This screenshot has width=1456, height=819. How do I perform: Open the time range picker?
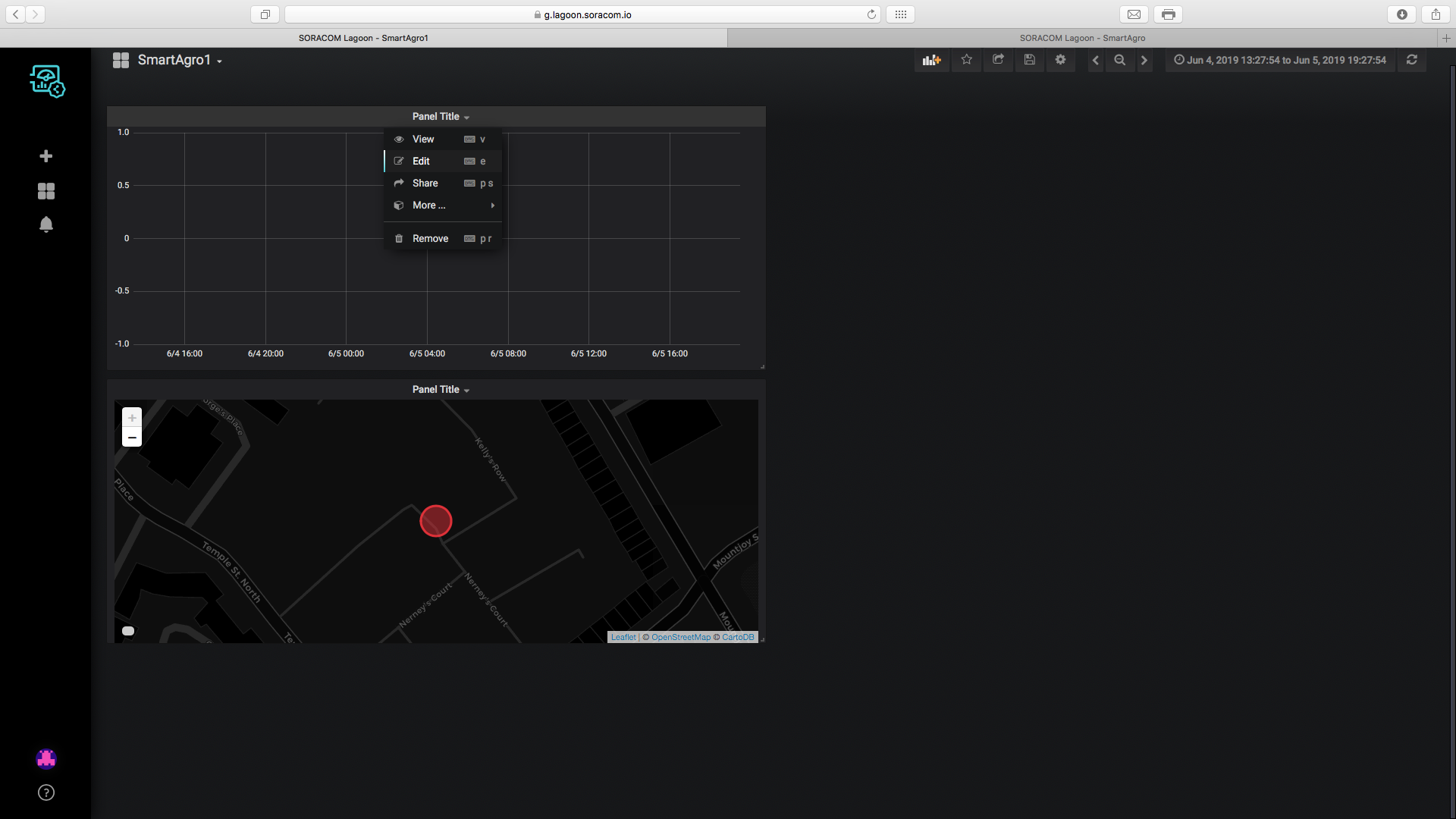click(1280, 60)
